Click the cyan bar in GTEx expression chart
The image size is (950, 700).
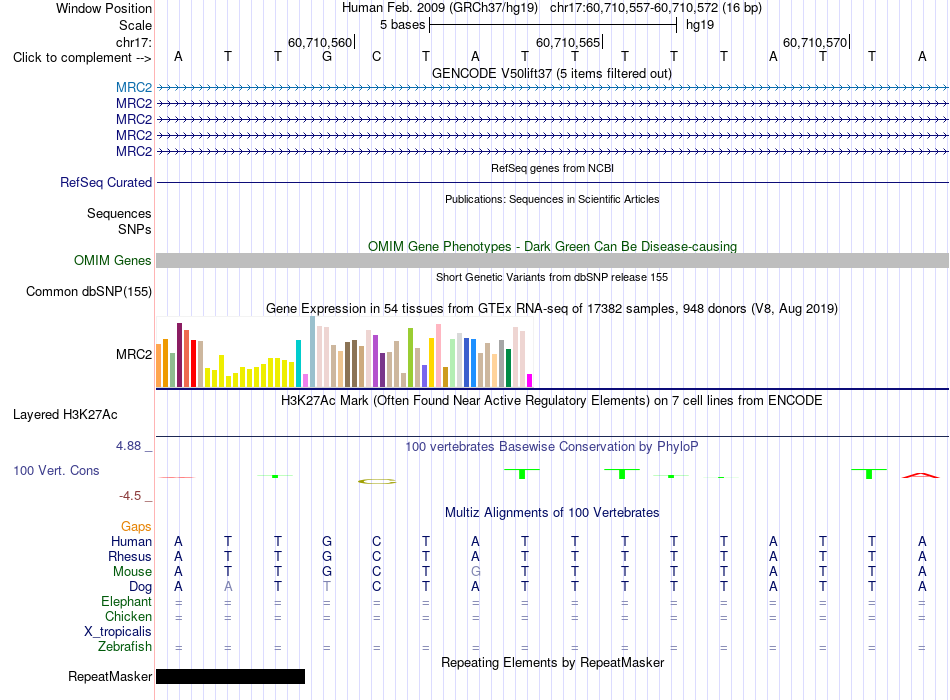298,363
